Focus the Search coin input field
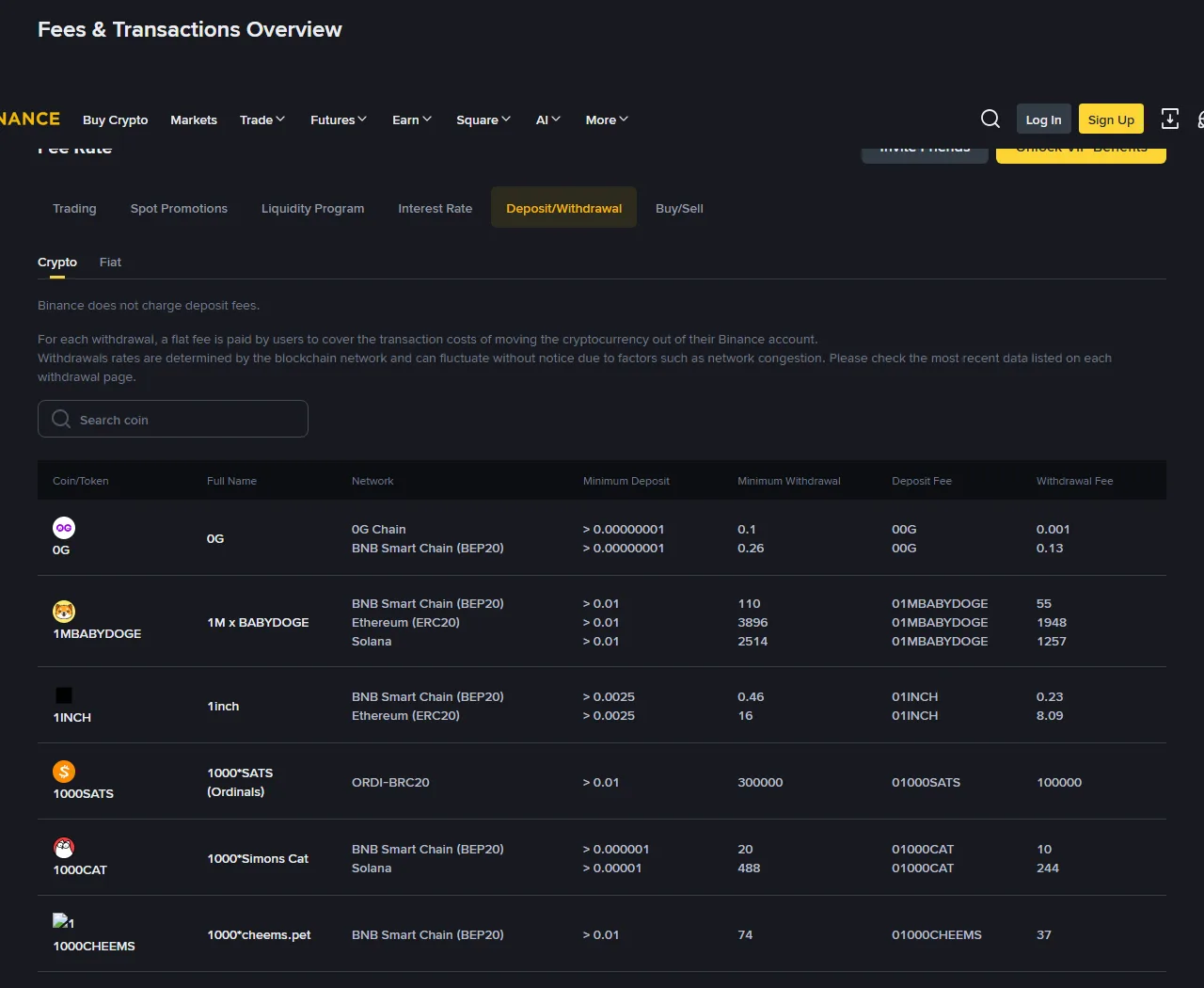The width and height of the screenshot is (1204, 988). coord(173,419)
